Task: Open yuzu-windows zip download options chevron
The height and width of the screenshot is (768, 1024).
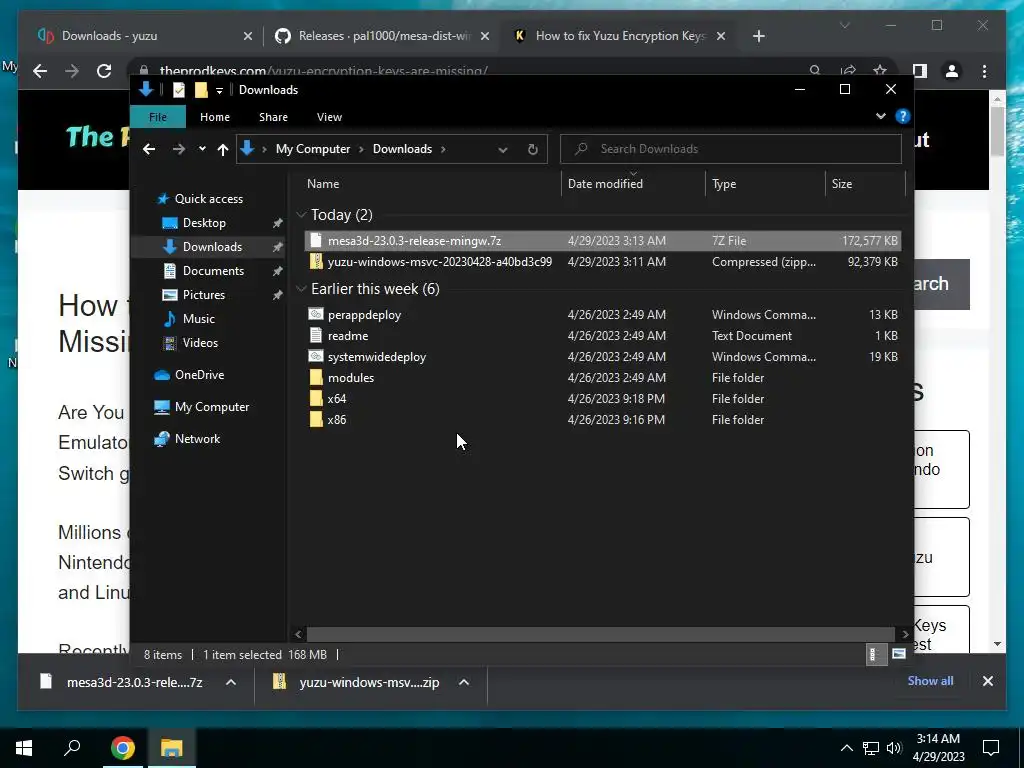Action: [x=464, y=682]
